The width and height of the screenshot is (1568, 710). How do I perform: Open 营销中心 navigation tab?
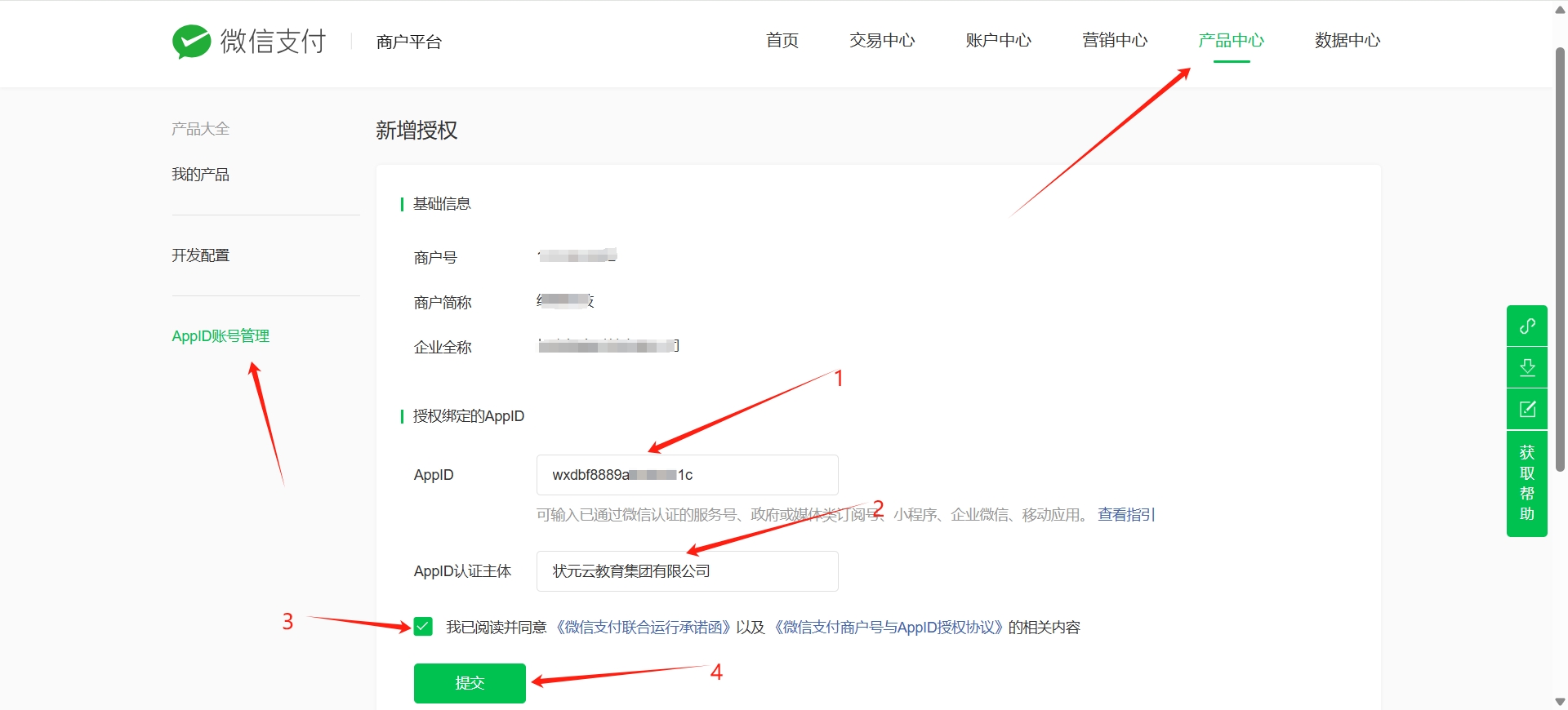1115,40
